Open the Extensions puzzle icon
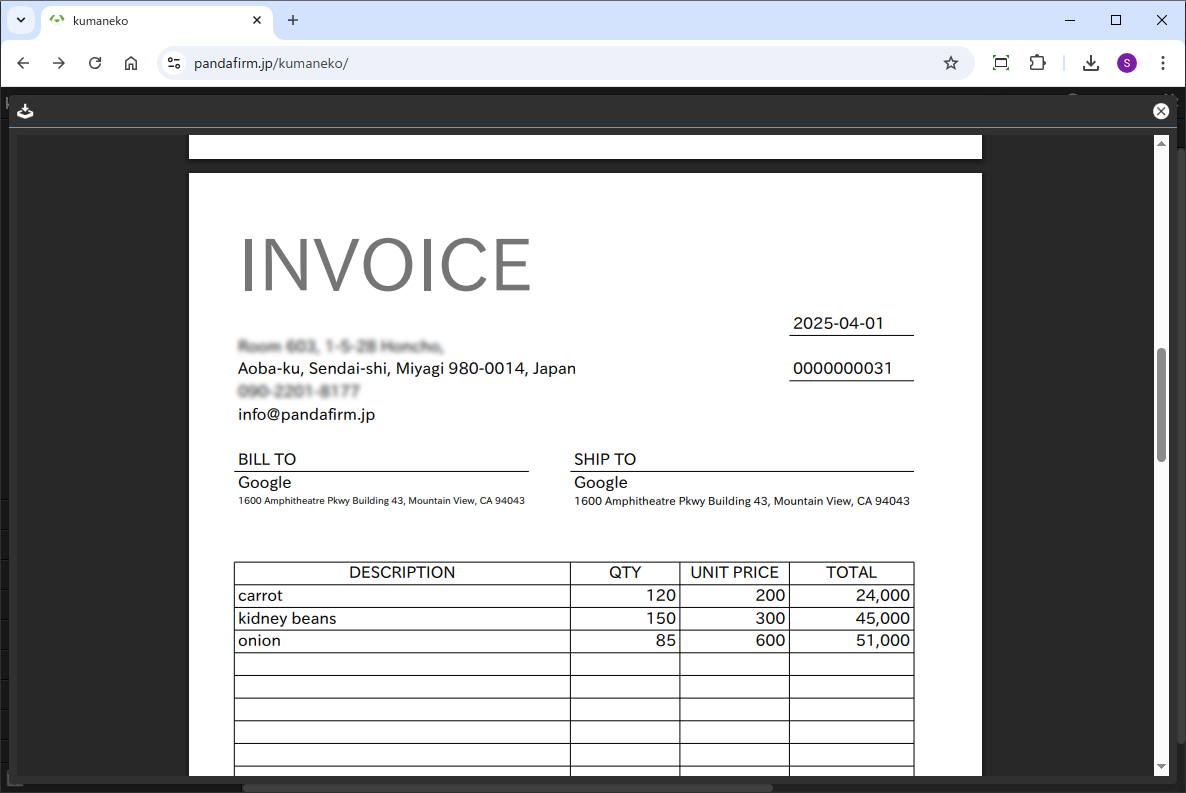The width and height of the screenshot is (1186, 793). (1037, 63)
